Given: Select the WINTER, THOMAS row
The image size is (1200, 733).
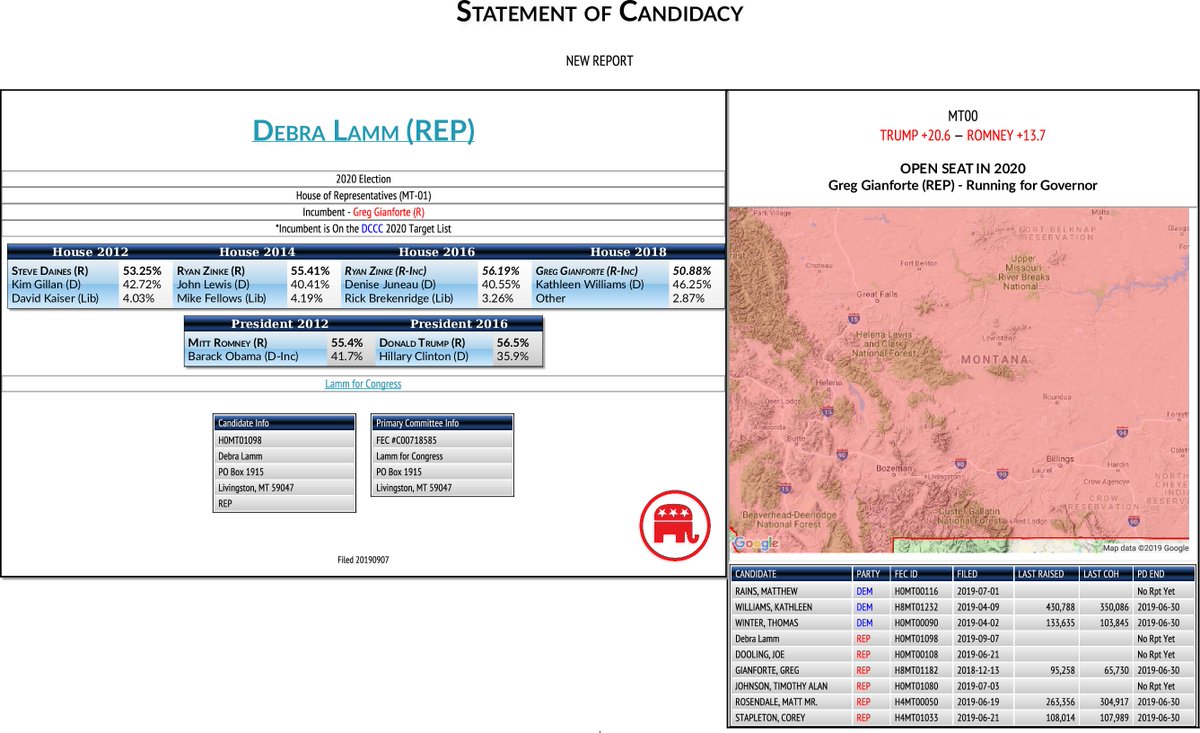Looking at the screenshot, I should [963, 622].
